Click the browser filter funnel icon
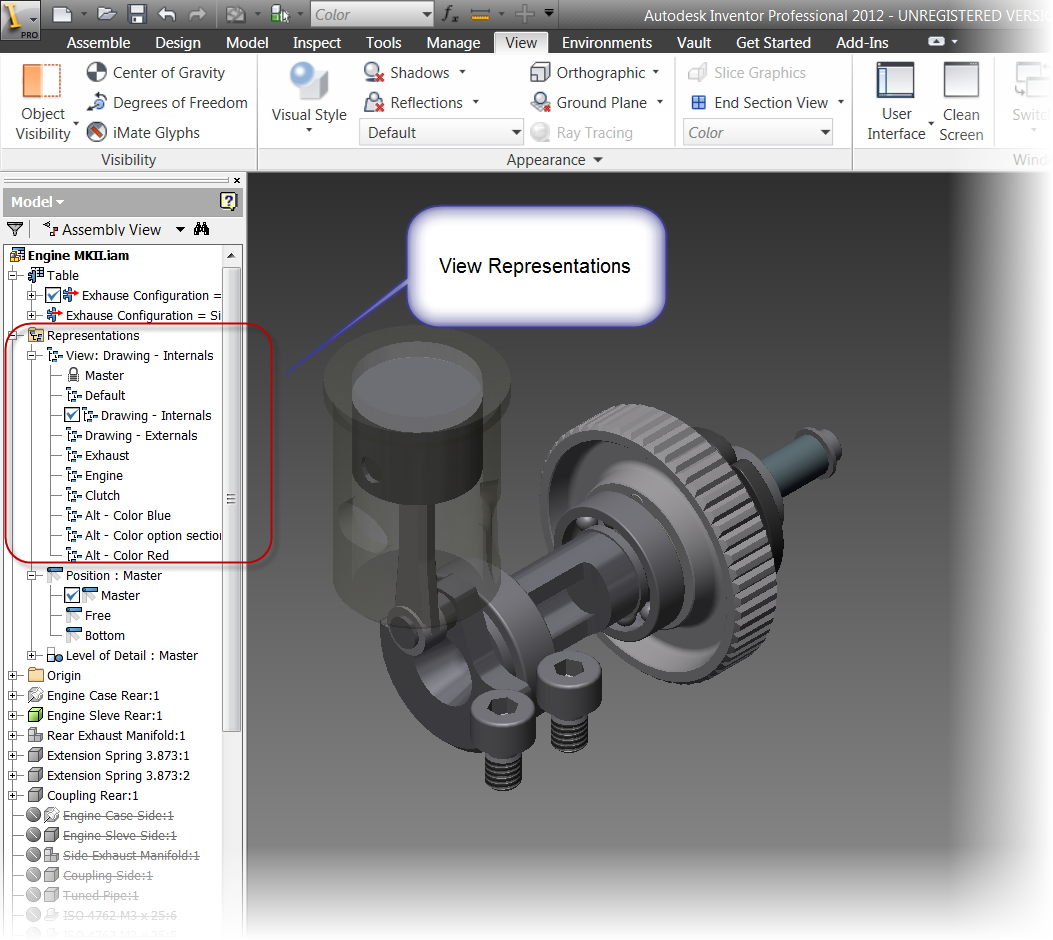This screenshot has width=1053, height=940. click(15, 230)
